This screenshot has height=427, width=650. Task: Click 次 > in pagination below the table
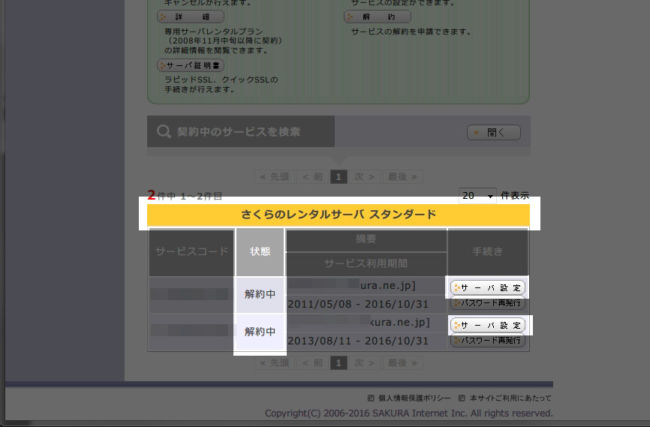[365, 363]
